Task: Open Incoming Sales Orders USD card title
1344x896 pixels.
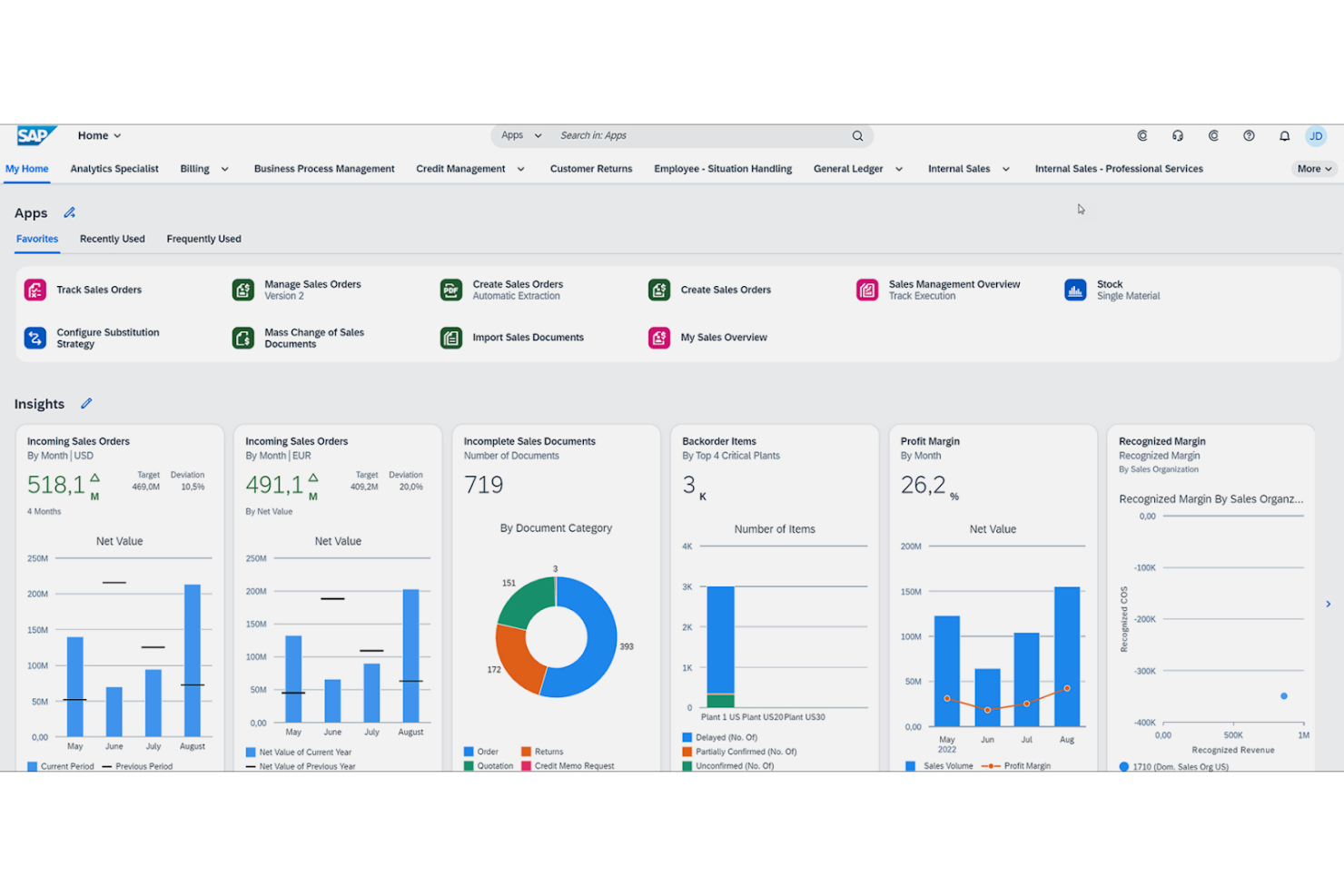Action: [78, 441]
